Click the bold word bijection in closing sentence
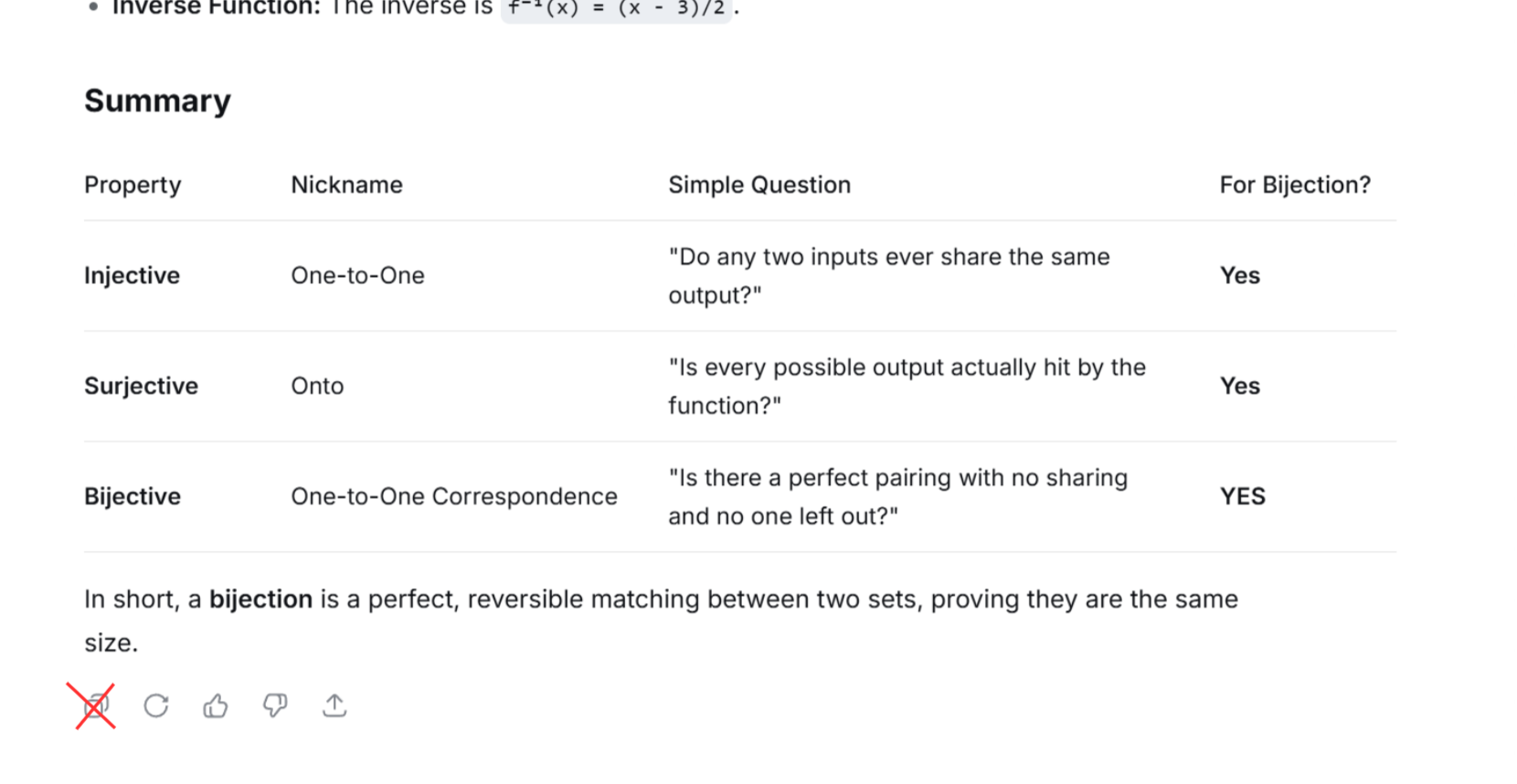The width and height of the screenshot is (1517, 784). [x=260, y=599]
